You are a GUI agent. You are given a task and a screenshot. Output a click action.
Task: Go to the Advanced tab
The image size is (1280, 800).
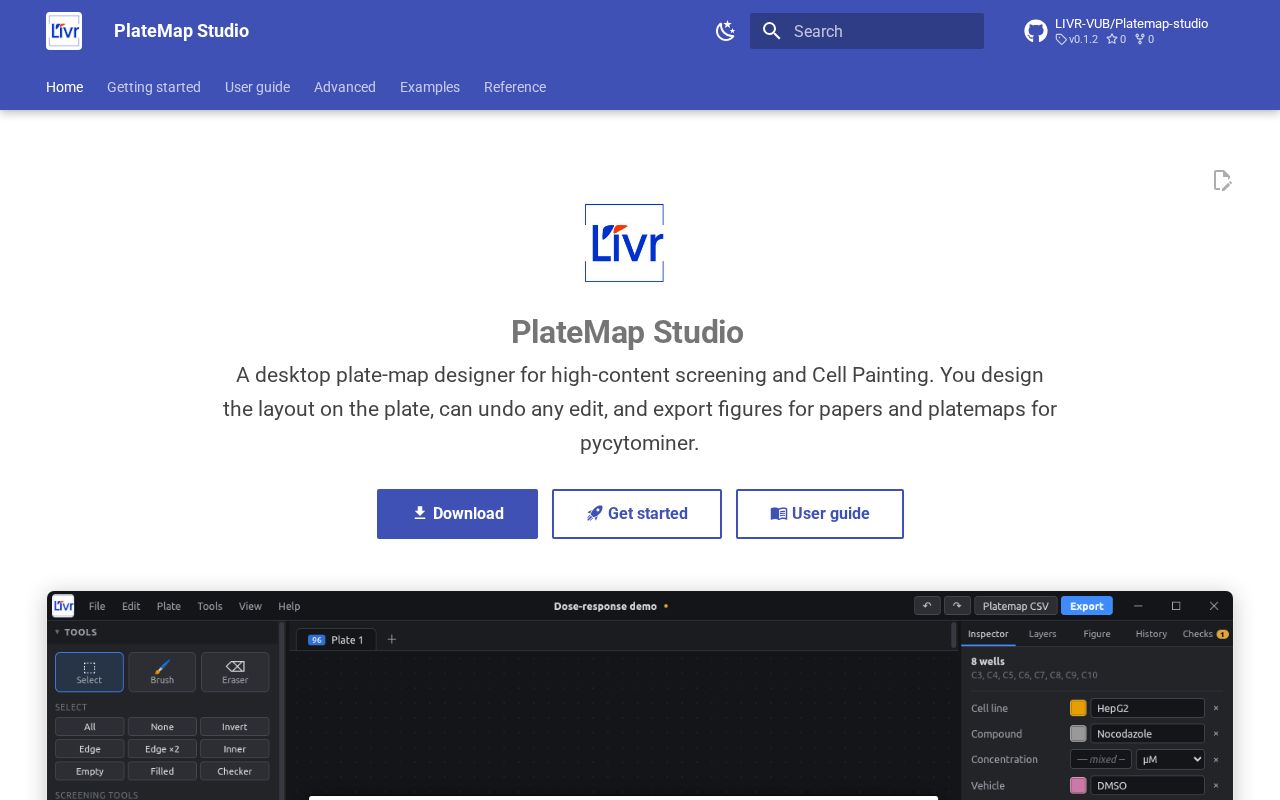click(345, 87)
